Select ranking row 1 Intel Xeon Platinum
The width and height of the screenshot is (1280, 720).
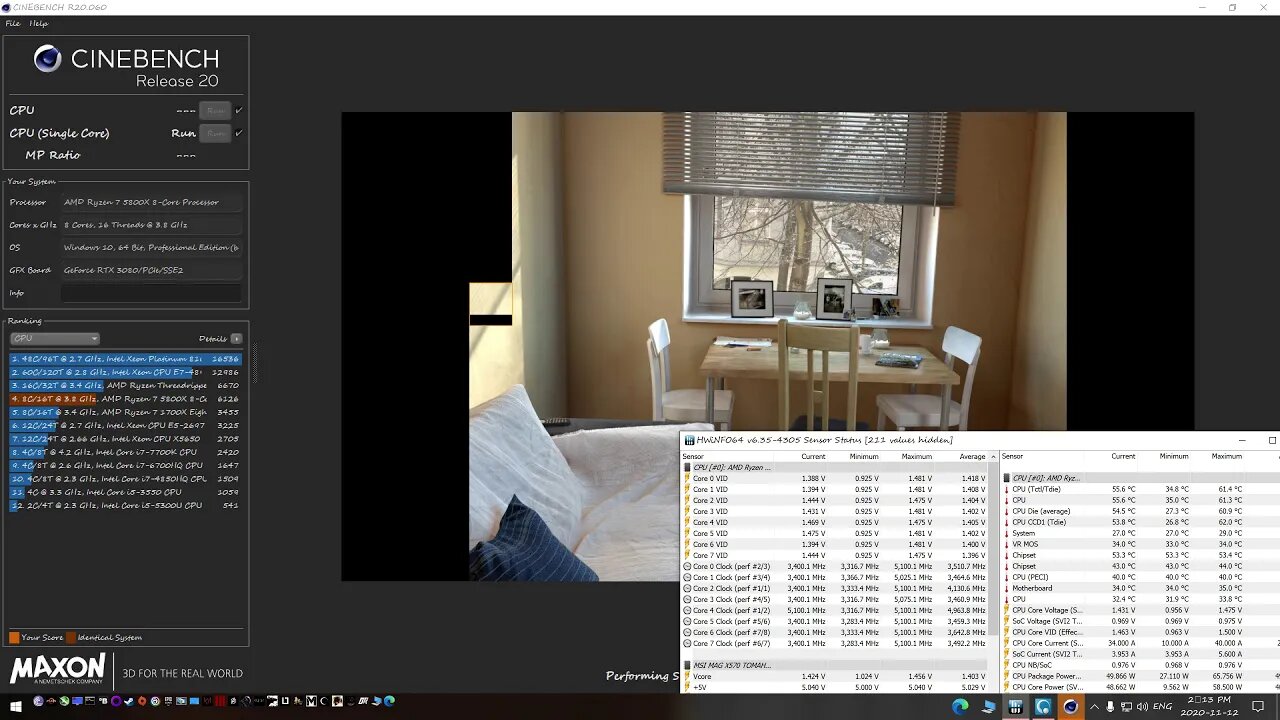pos(125,359)
